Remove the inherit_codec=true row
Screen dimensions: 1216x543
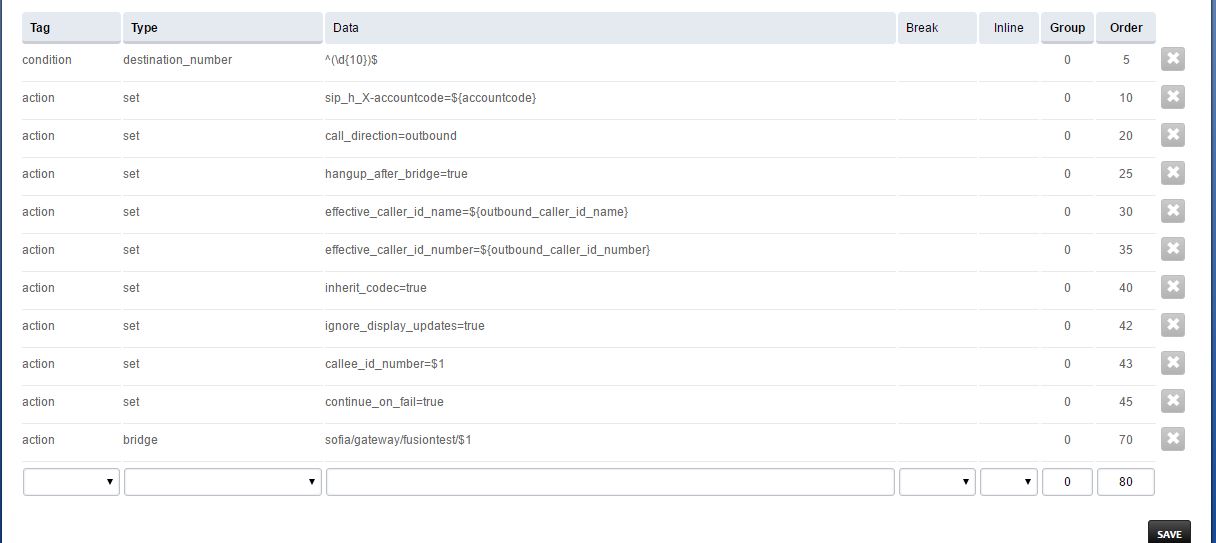[x=1173, y=287]
